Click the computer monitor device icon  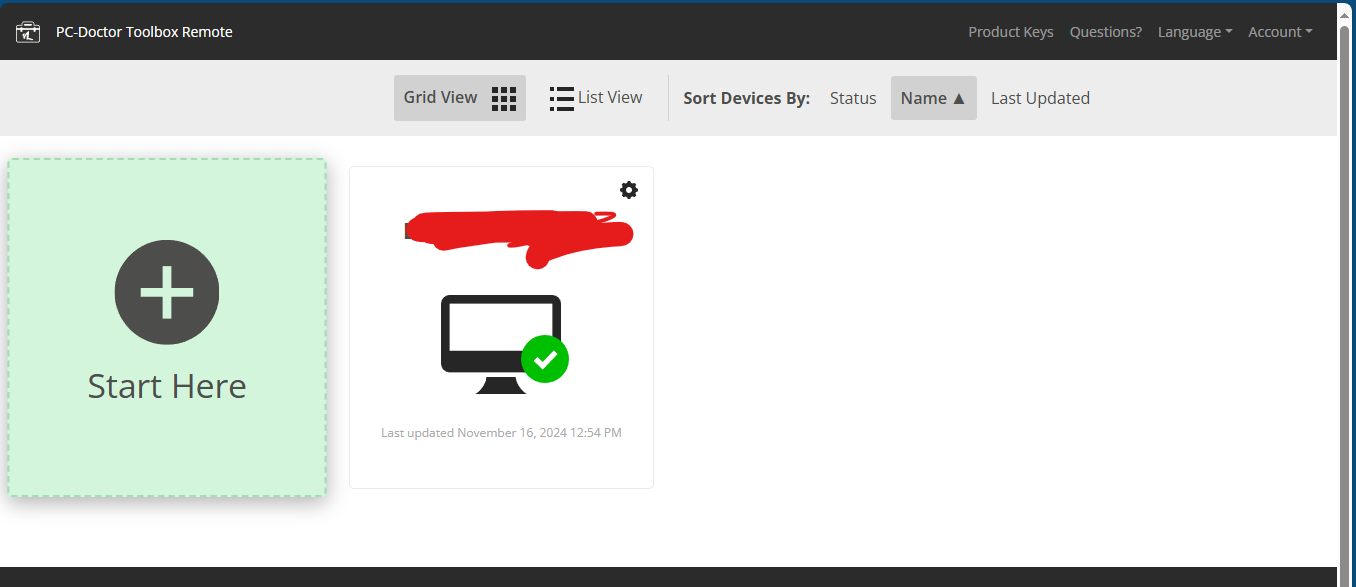pos(501,344)
